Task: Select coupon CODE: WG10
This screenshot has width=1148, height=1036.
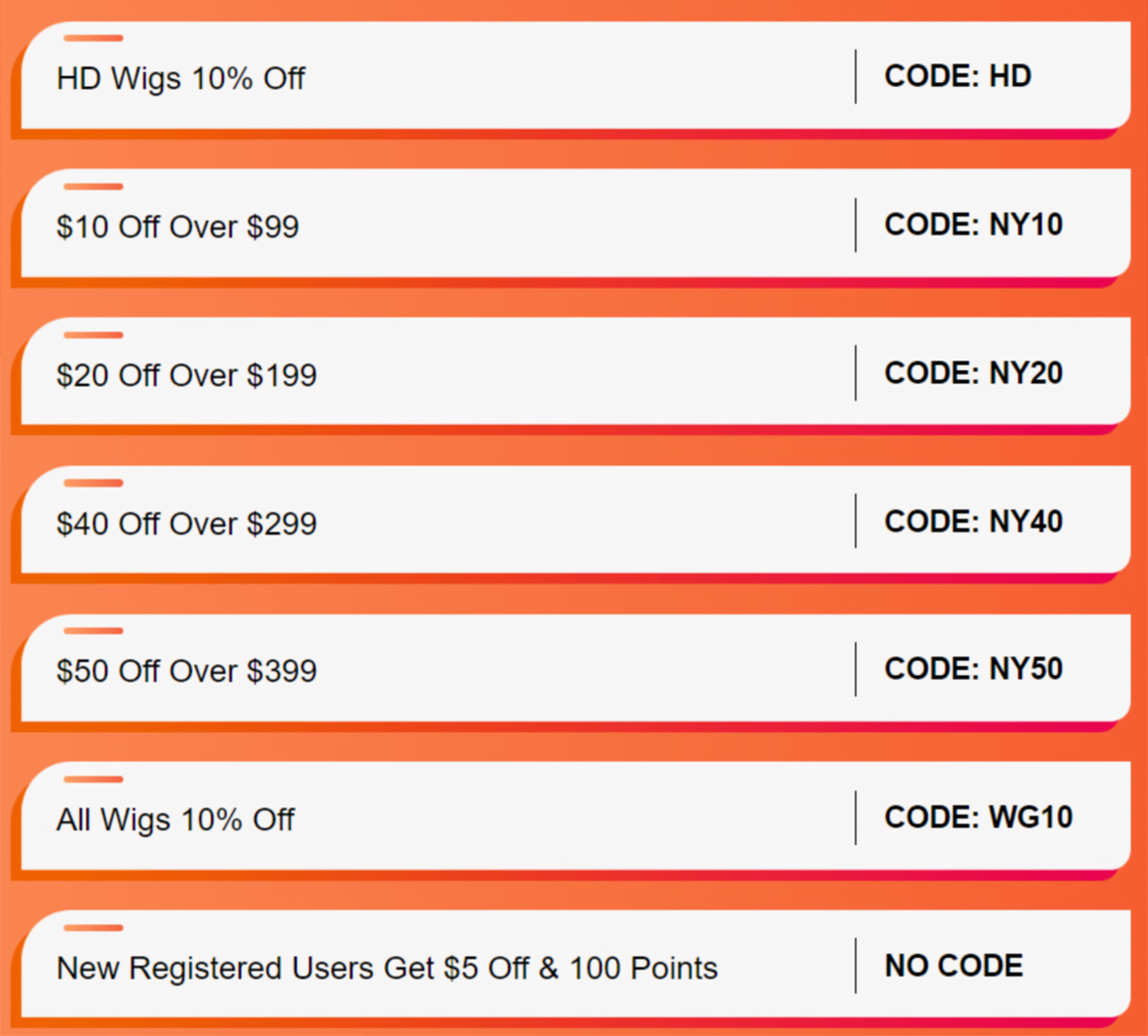Action: [x=978, y=818]
